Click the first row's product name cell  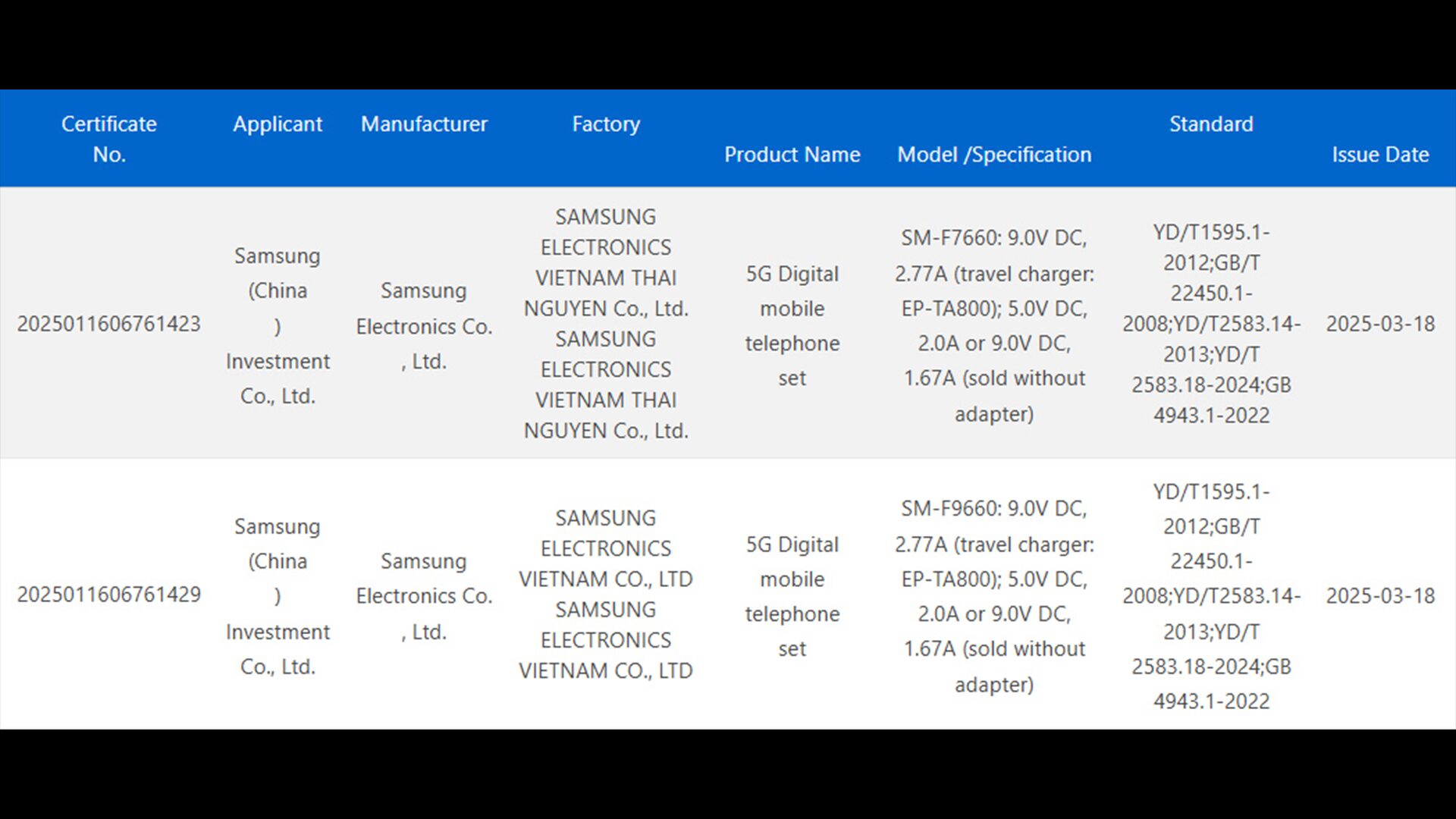[792, 325]
